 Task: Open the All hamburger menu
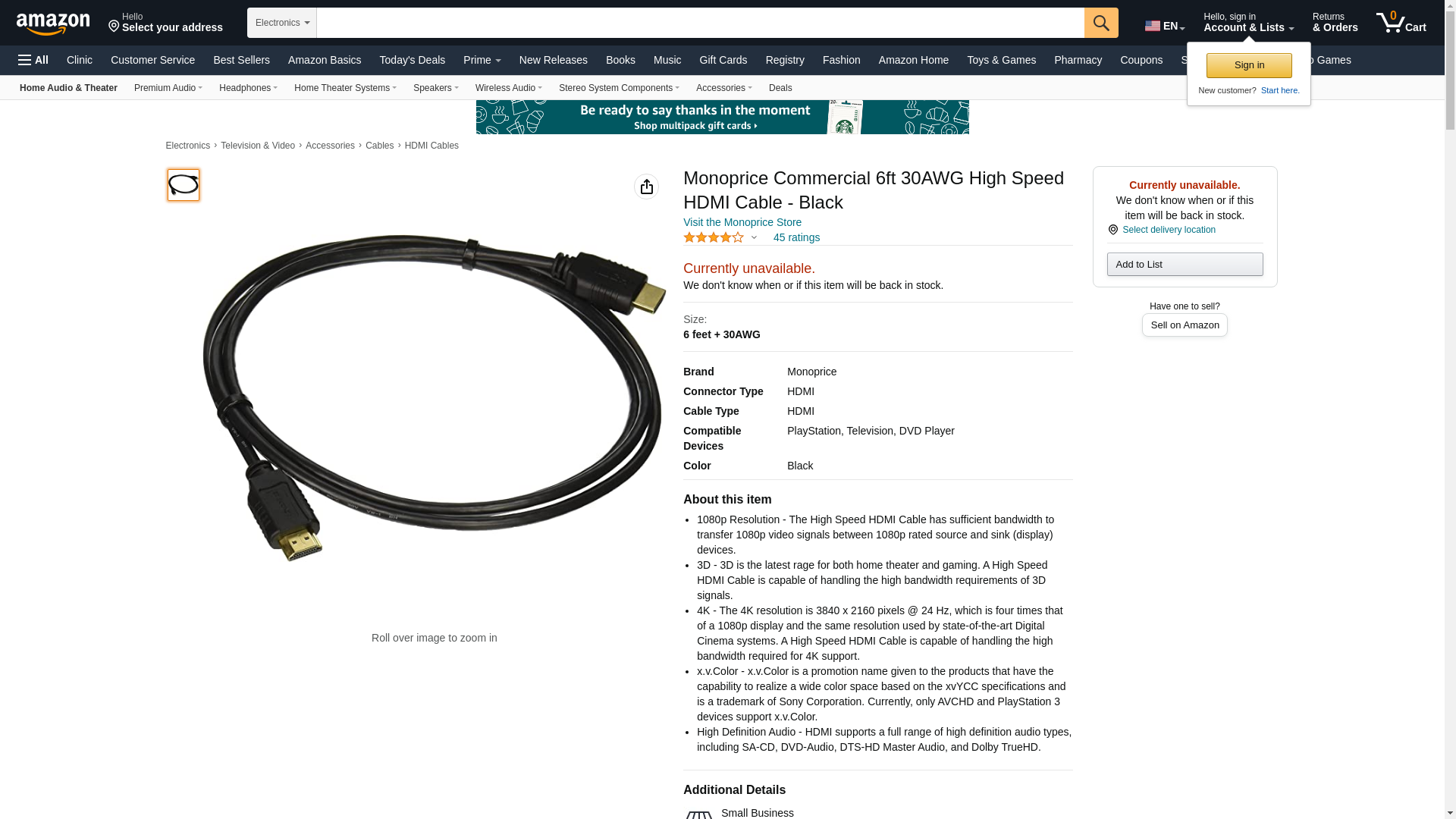[x=33, y=60]
